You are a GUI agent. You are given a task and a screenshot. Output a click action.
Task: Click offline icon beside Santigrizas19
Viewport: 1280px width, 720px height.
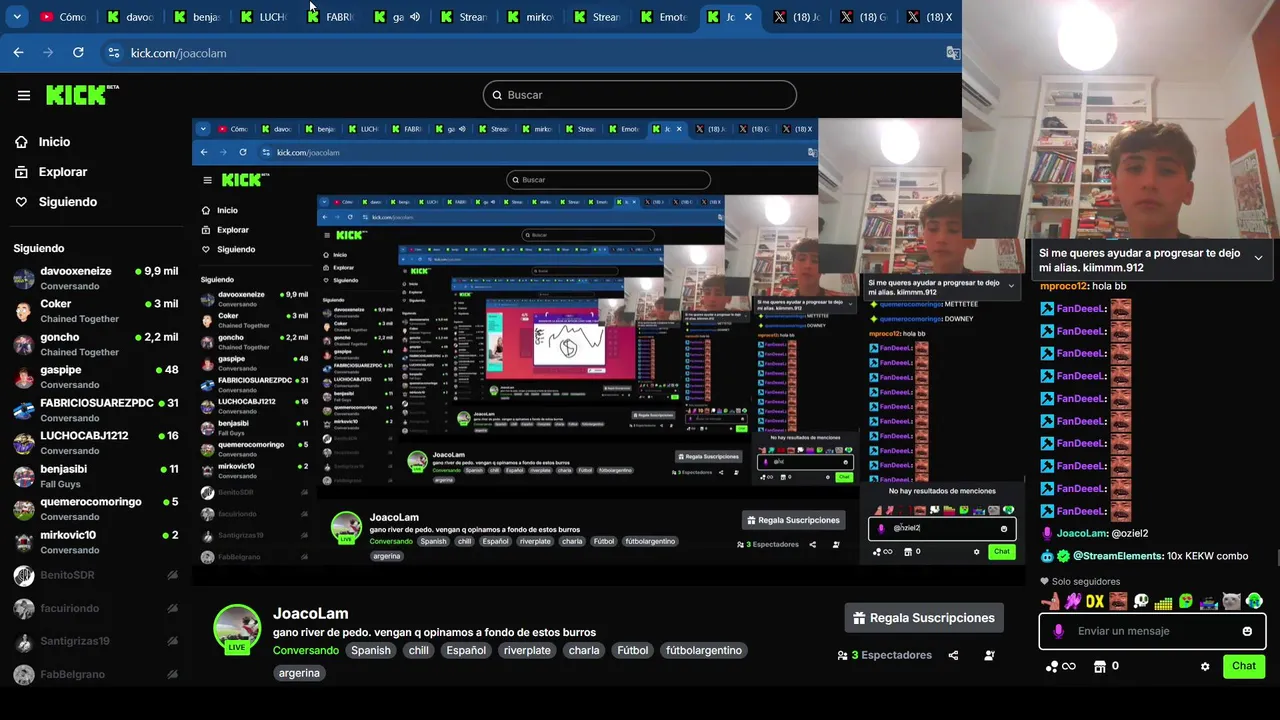coord(172,641)
